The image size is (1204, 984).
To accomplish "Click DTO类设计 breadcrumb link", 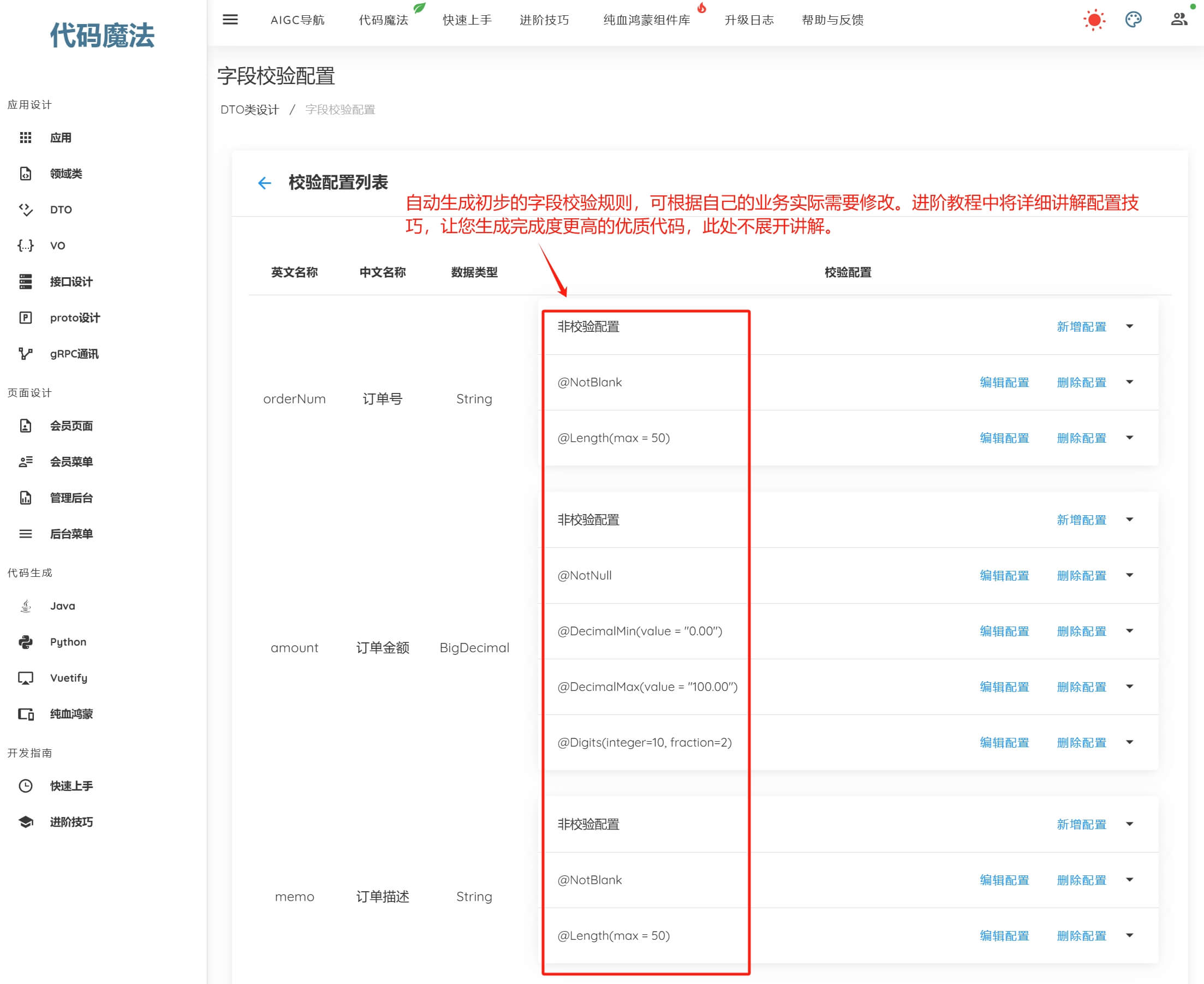I will point(249,109).
